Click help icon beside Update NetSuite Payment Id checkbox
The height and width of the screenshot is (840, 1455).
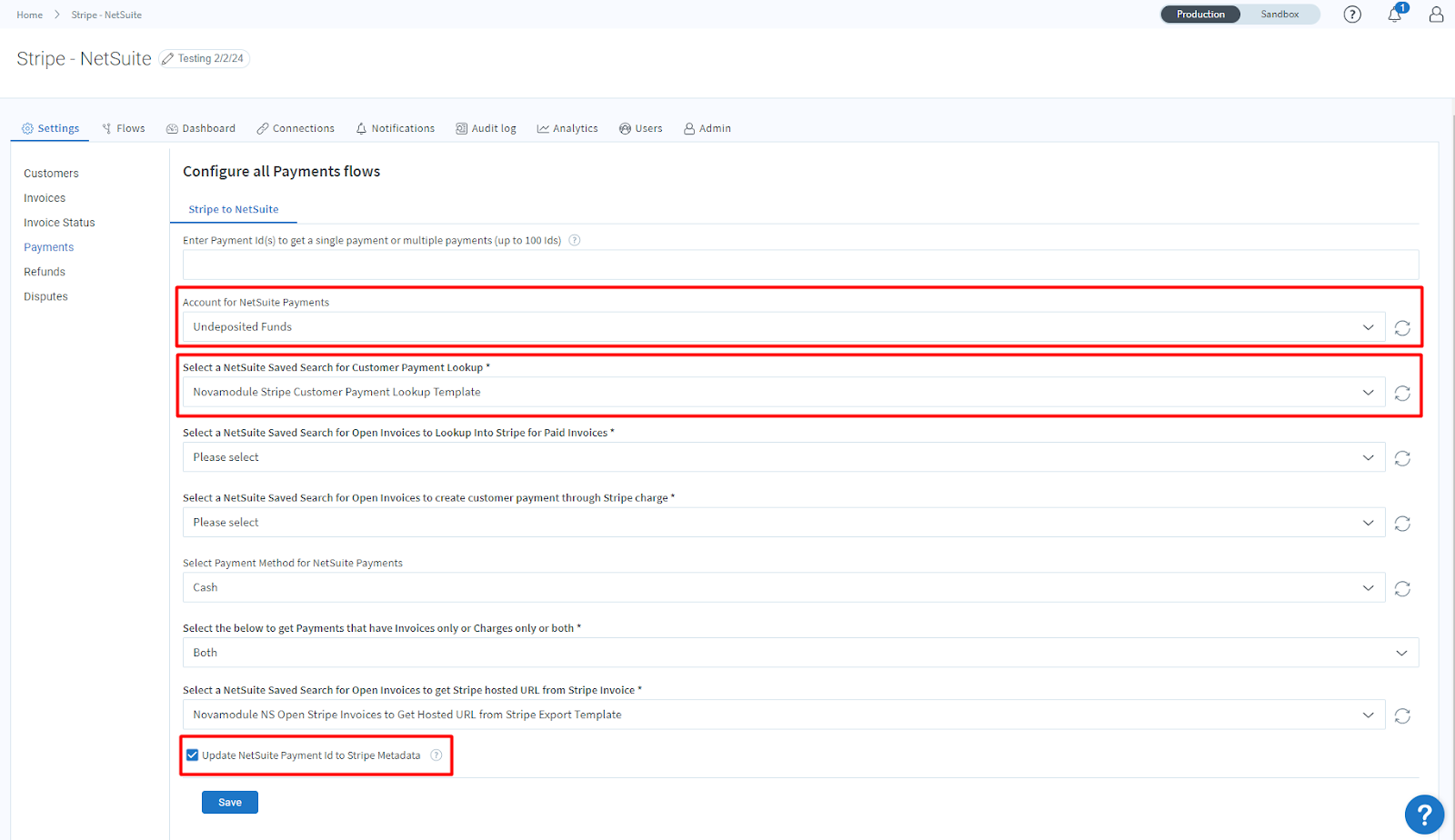click(436, 755)
